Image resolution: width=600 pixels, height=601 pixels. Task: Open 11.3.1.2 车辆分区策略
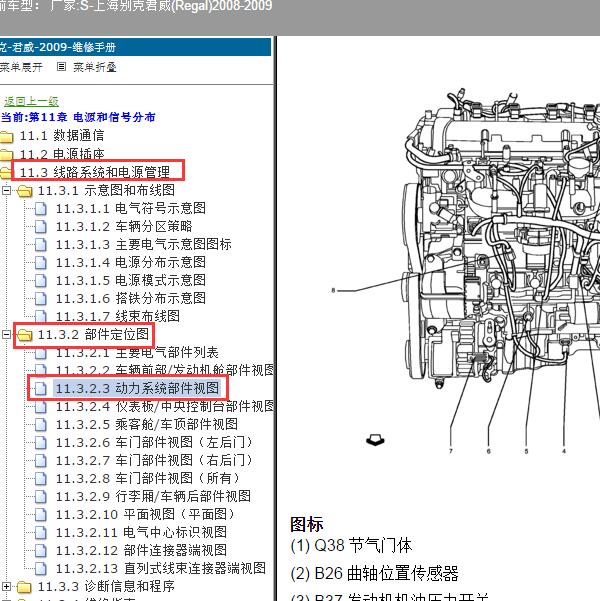pos(124,227)
